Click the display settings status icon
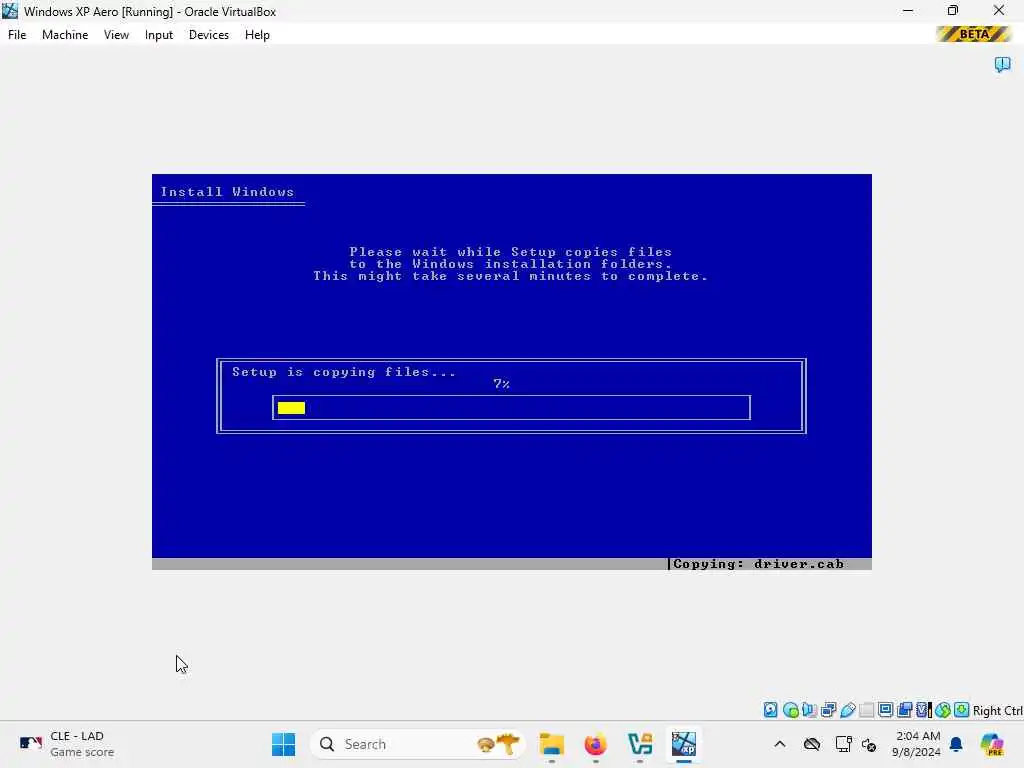The height and width of the screenshot is (768, 1024). coord(886,710)
